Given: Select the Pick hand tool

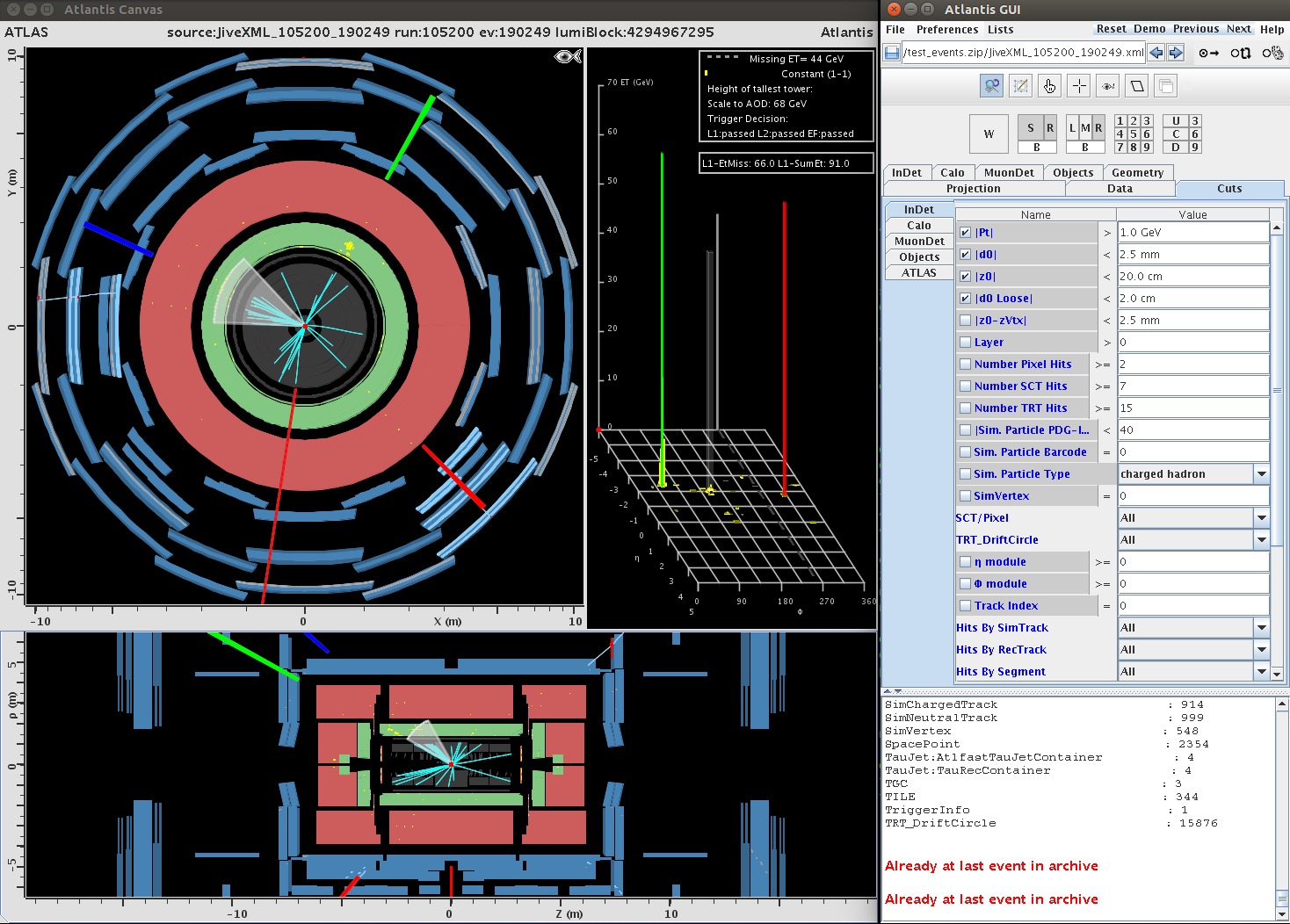Looking at the screenshot, I should click(x=1049, y=86).
